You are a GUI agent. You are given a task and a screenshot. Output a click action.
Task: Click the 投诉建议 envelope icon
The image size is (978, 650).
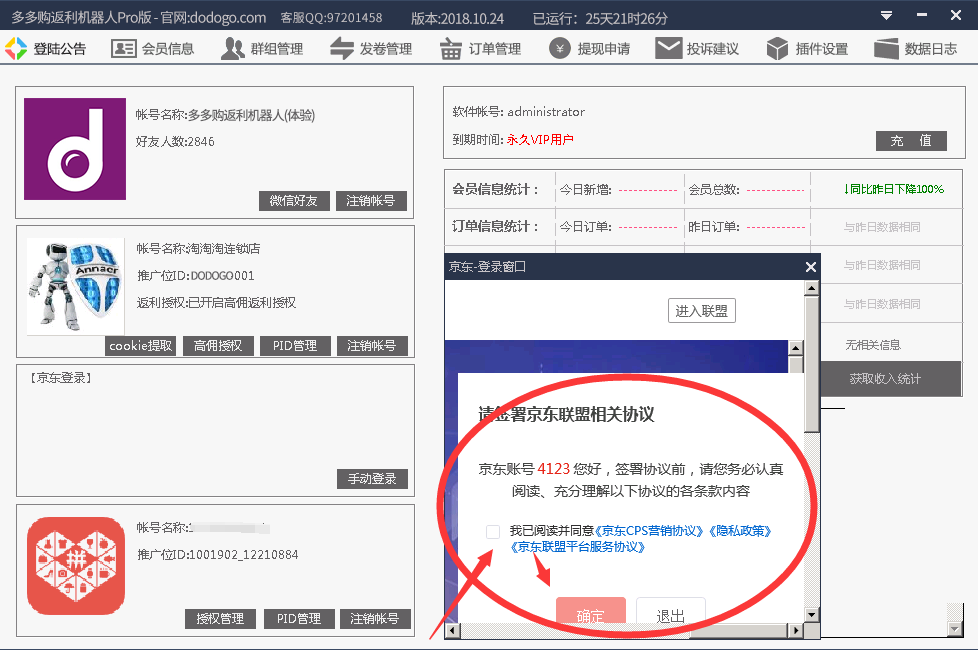pyautogui.click(x=669, y=49)
